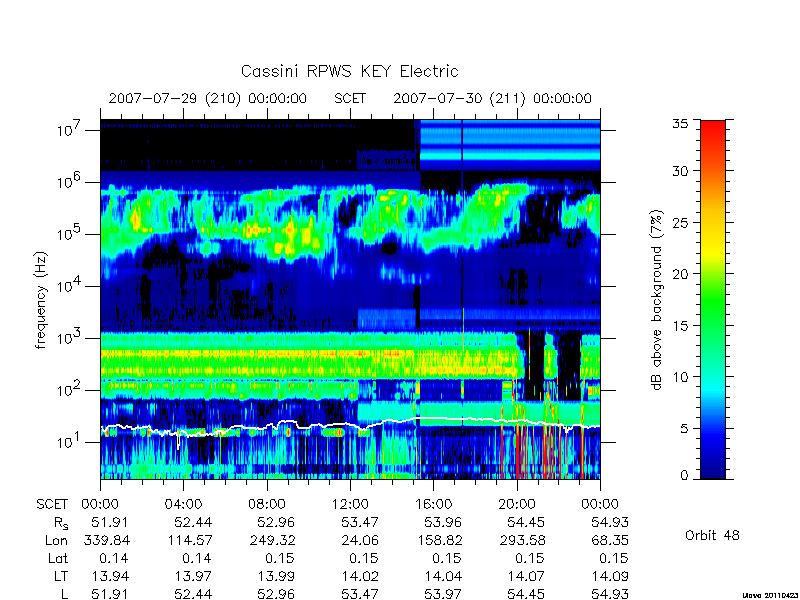Select the start date "2007-07-29 (210) 00:00:00"
Viewport: 800px width, 600px height.
click(x=208, y=98)
